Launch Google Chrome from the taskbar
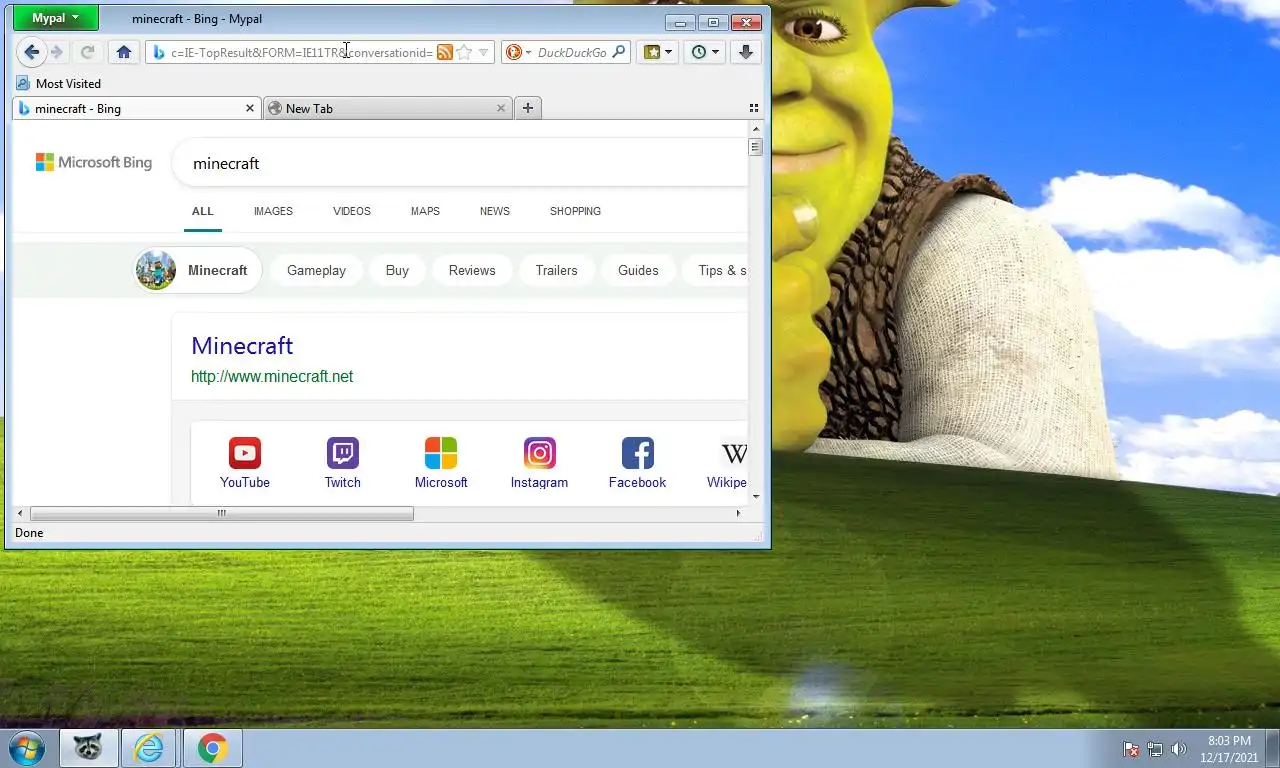1280x768 pixels. [x=212, y=747]
